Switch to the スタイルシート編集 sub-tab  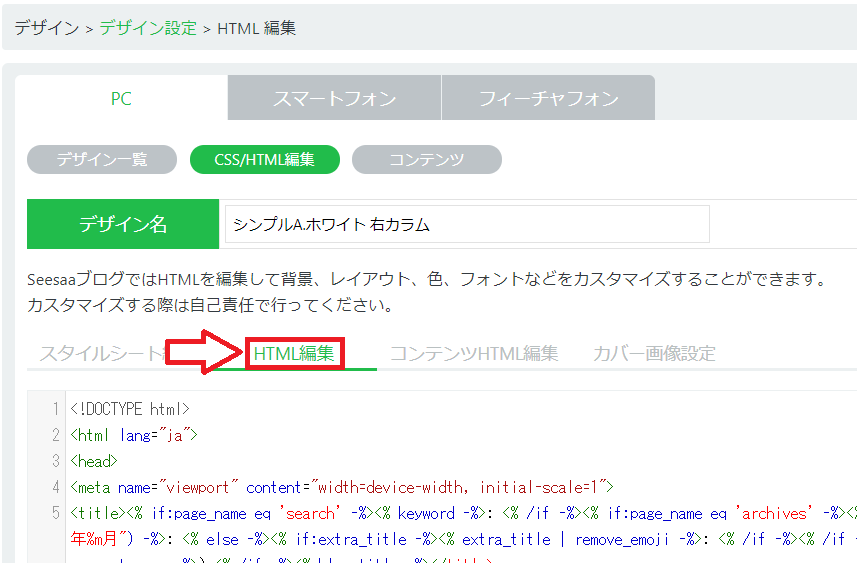(x=101, y=353)
